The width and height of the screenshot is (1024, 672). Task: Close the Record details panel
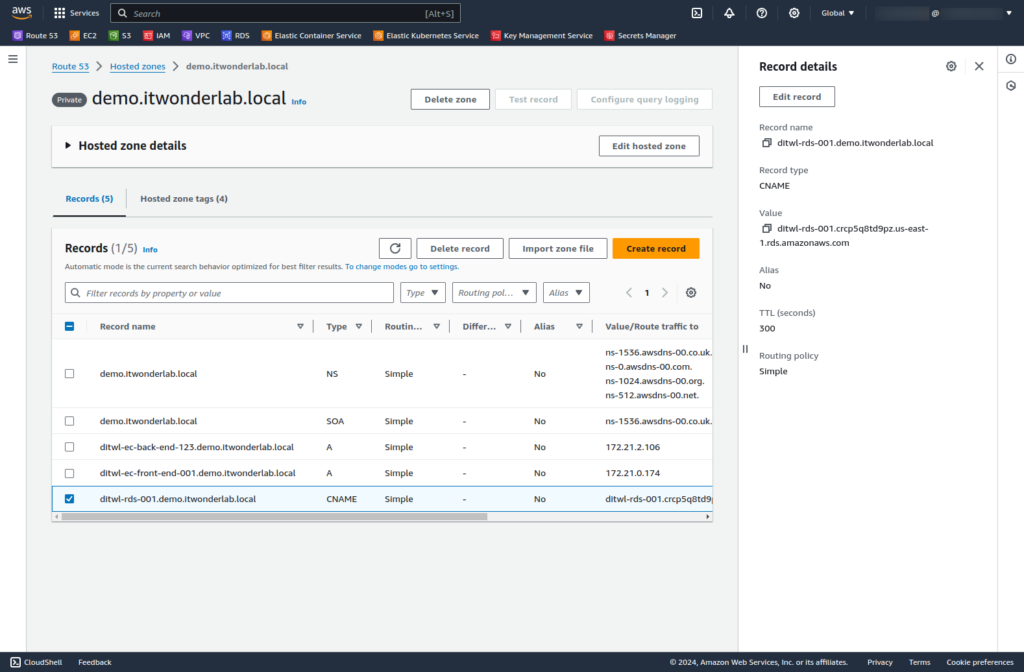(979, 66)
